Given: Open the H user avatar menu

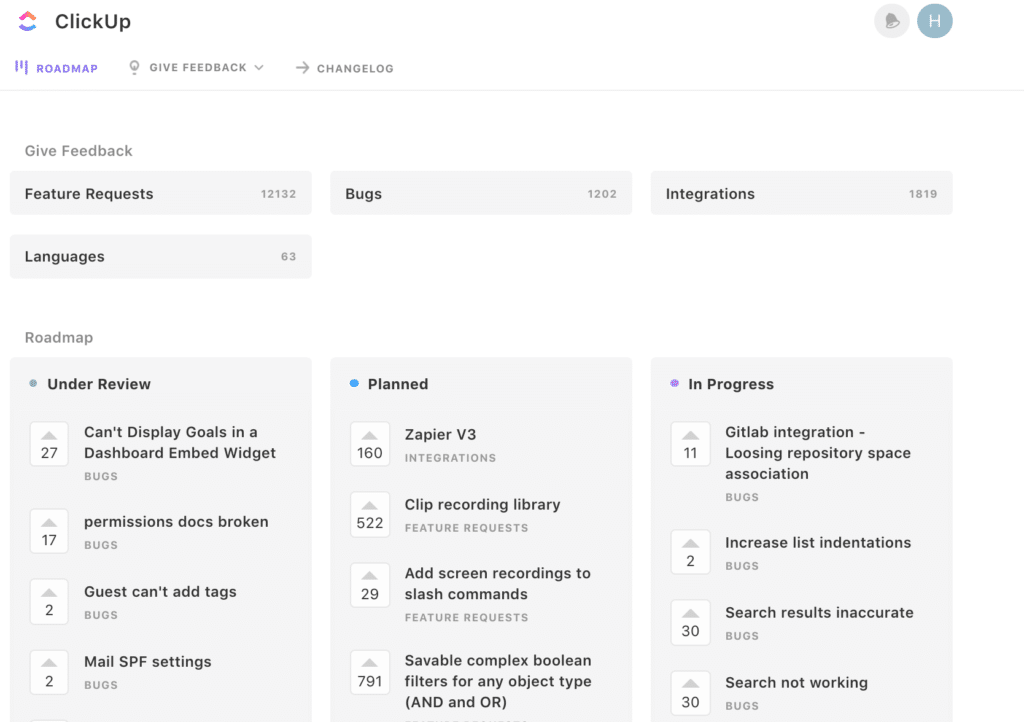Looking at the screenshot, I should pyautogui.click(x=935, y=22).
